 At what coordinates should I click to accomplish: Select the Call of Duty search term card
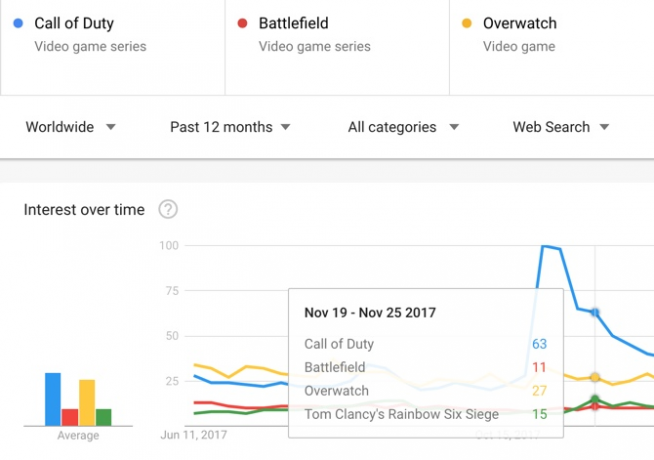[113, 48]
